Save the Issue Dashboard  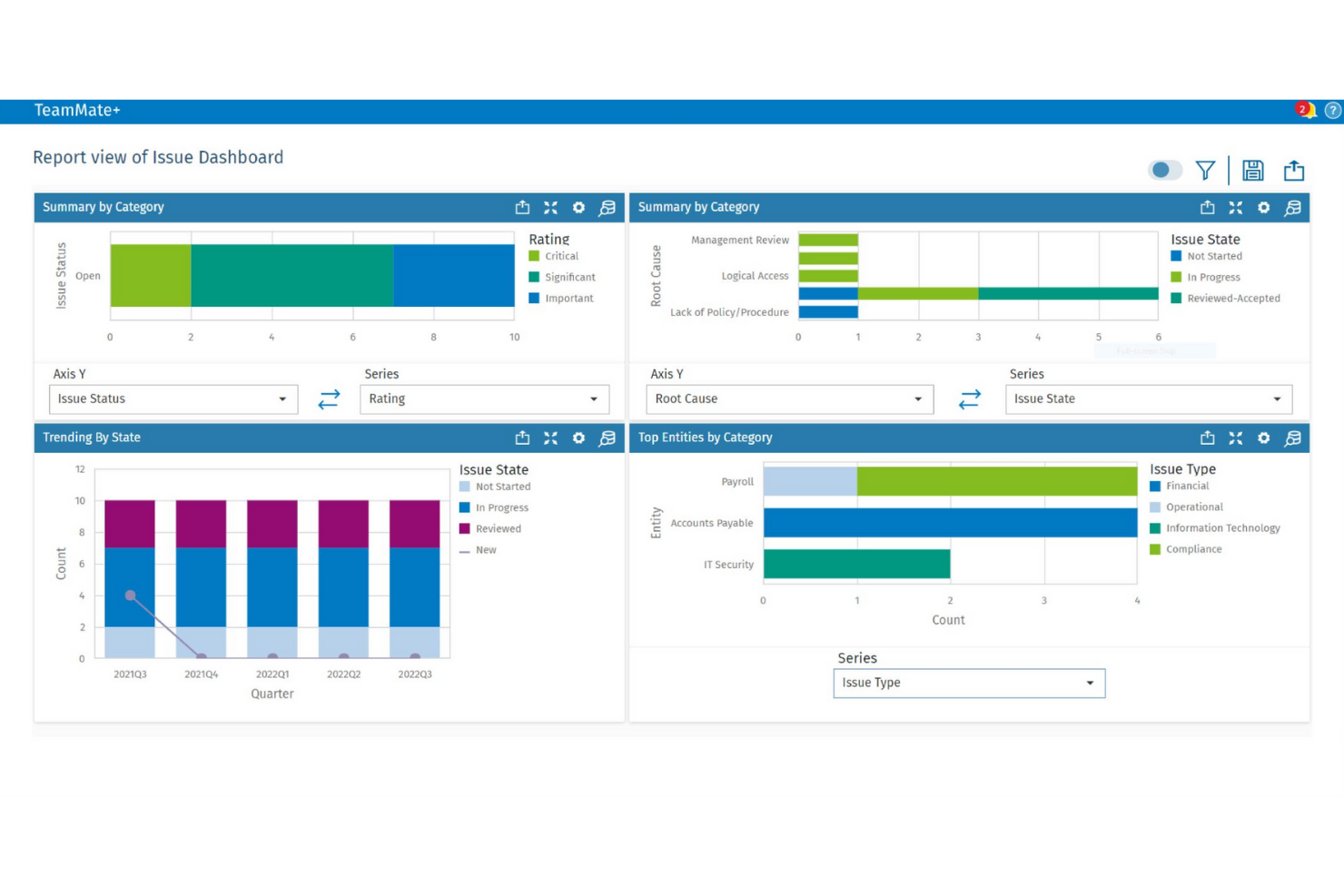click(x=1252, y=169)
